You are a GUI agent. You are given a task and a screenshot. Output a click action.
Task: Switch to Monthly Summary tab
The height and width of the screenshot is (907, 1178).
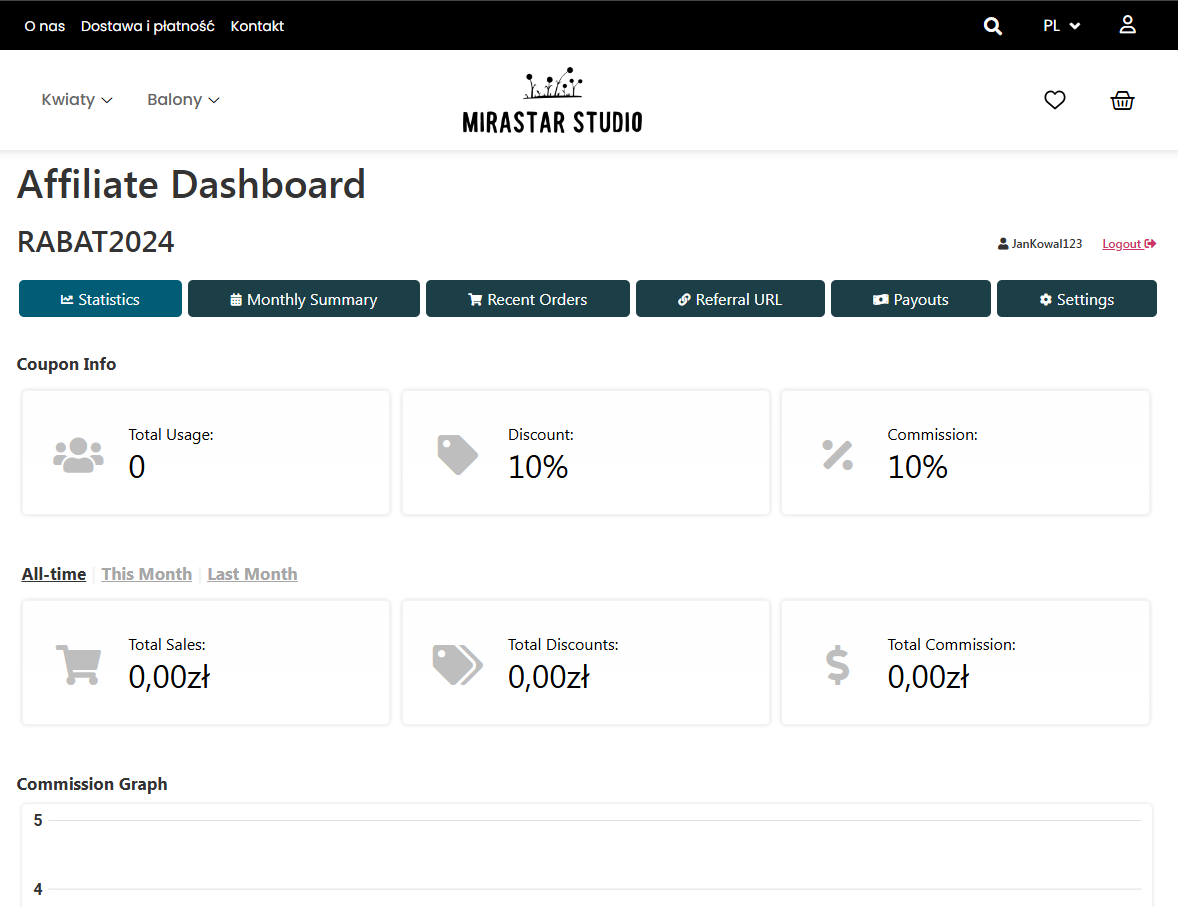click(304, 299)
